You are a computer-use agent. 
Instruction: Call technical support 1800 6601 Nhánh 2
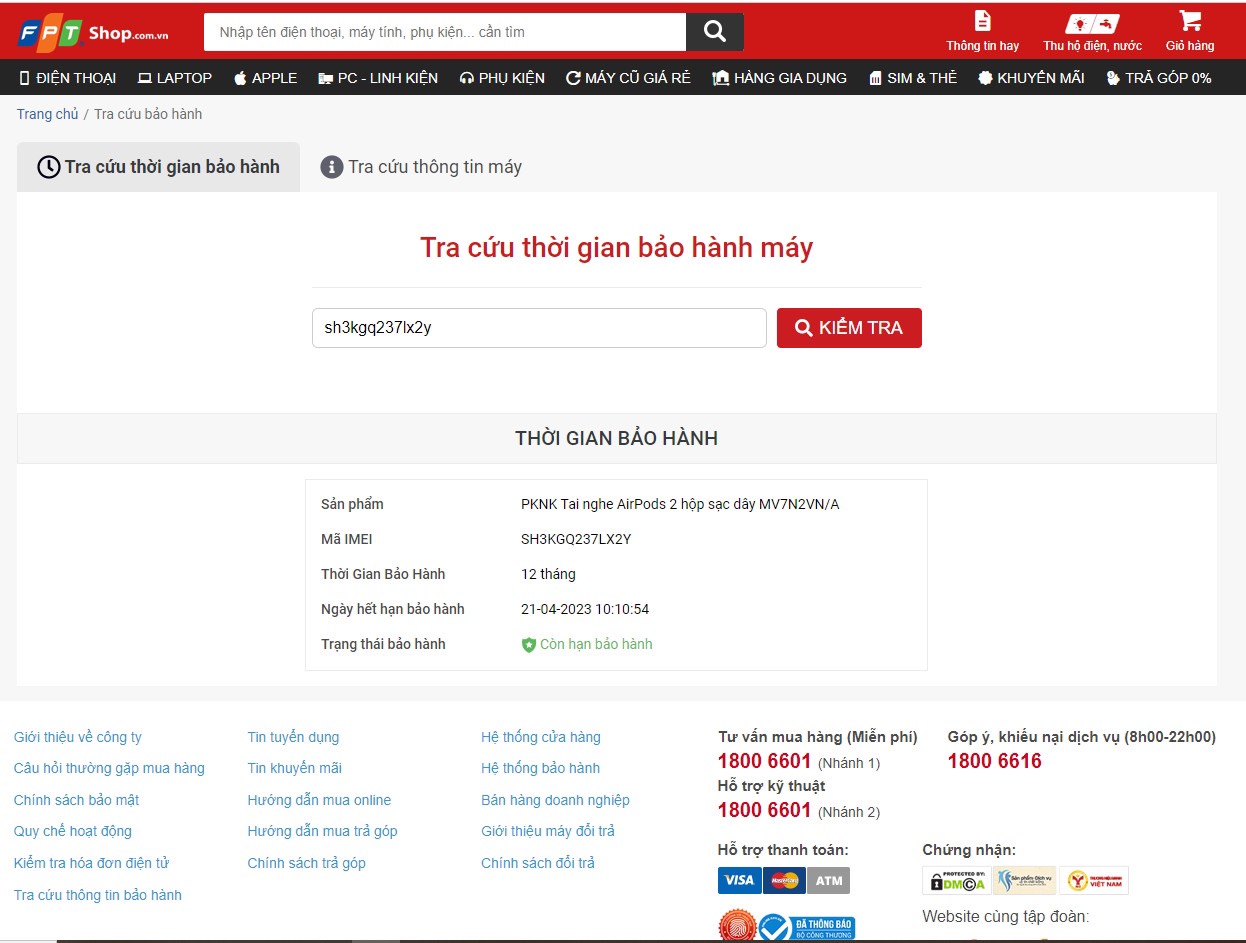coord(764,810)
